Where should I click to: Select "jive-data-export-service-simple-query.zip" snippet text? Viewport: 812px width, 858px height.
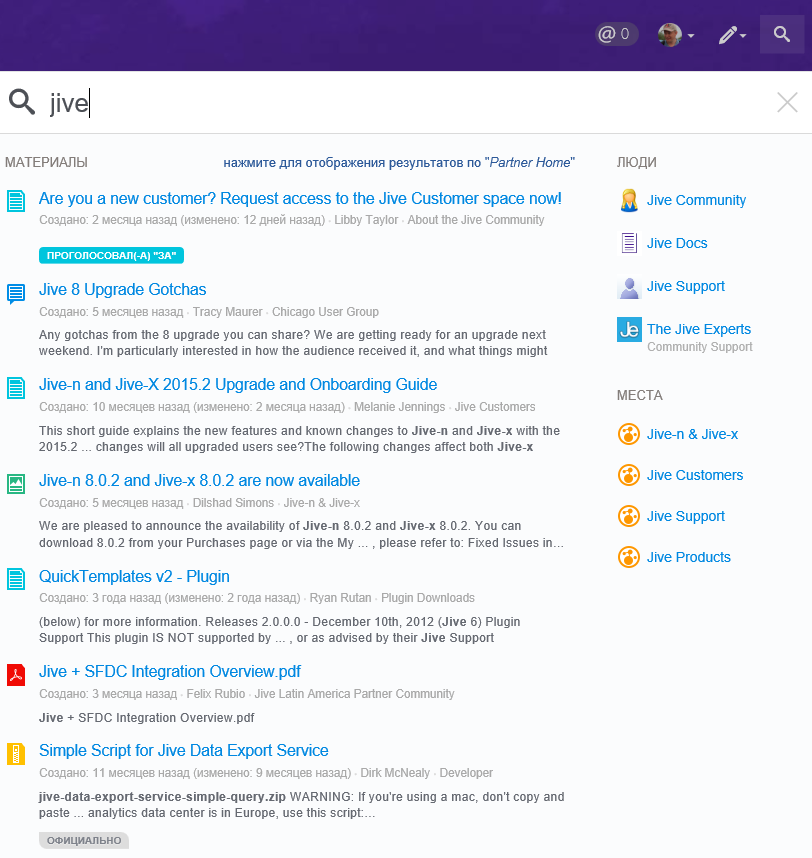(163, 797)
